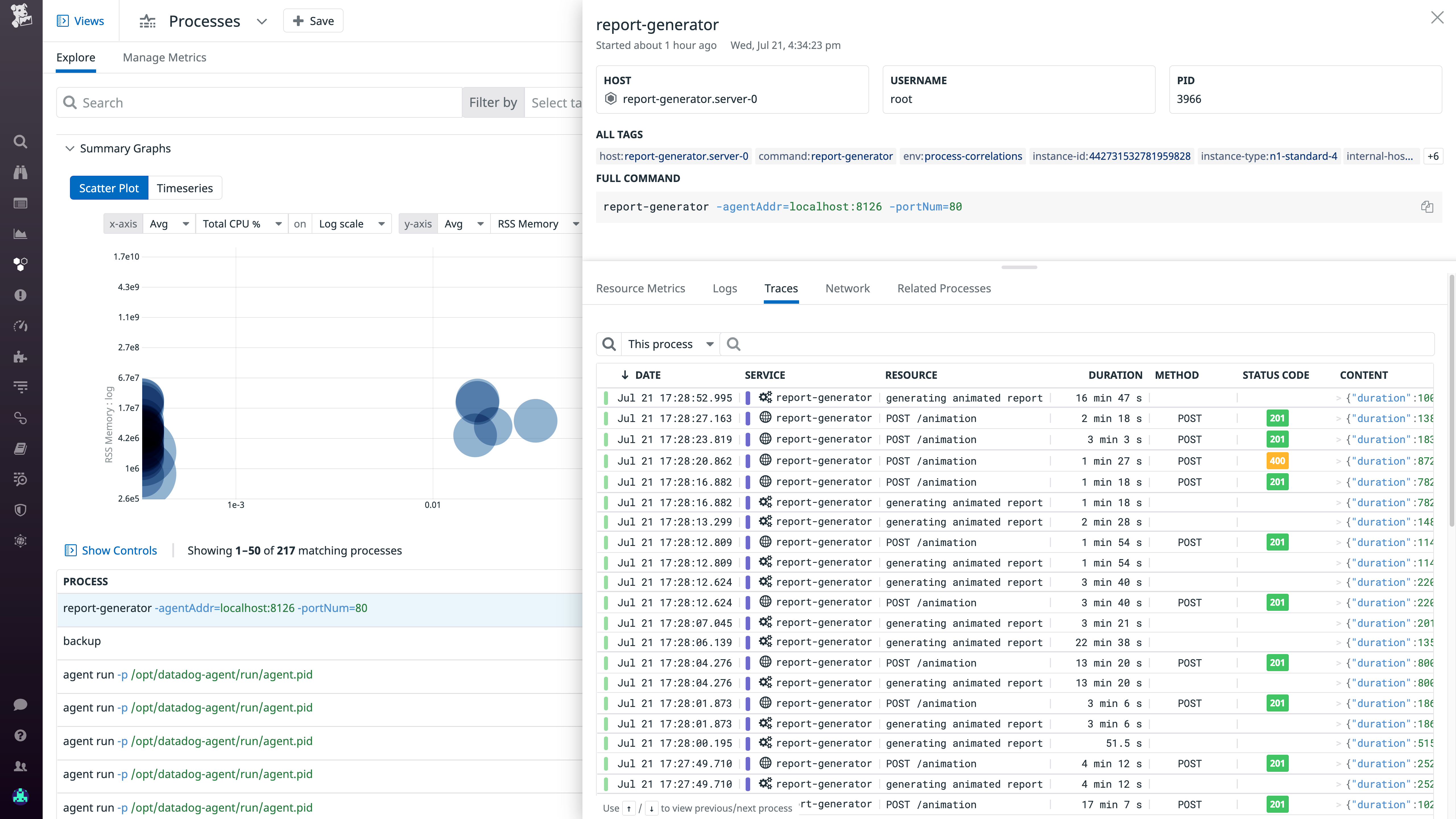1456x819 pixels.
Task: Copy the full command using copy icon
Action: 1427,207
